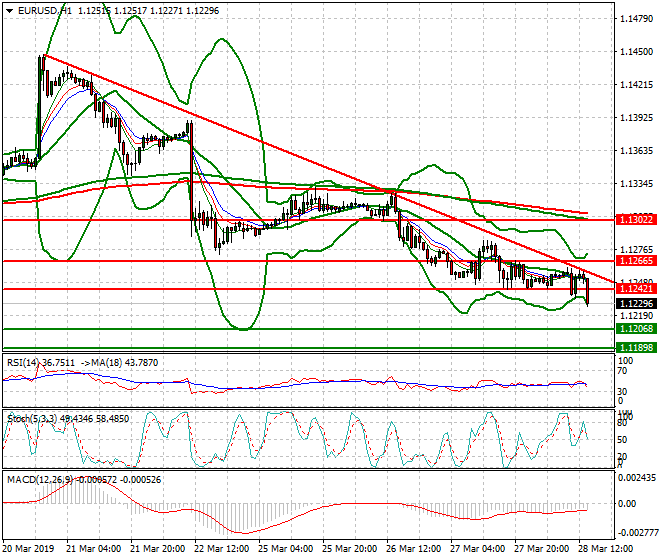Screen dimensions: 660x560
Task: Click the 28 Mar 12:00 time label
Action: [x=610, y=551]
